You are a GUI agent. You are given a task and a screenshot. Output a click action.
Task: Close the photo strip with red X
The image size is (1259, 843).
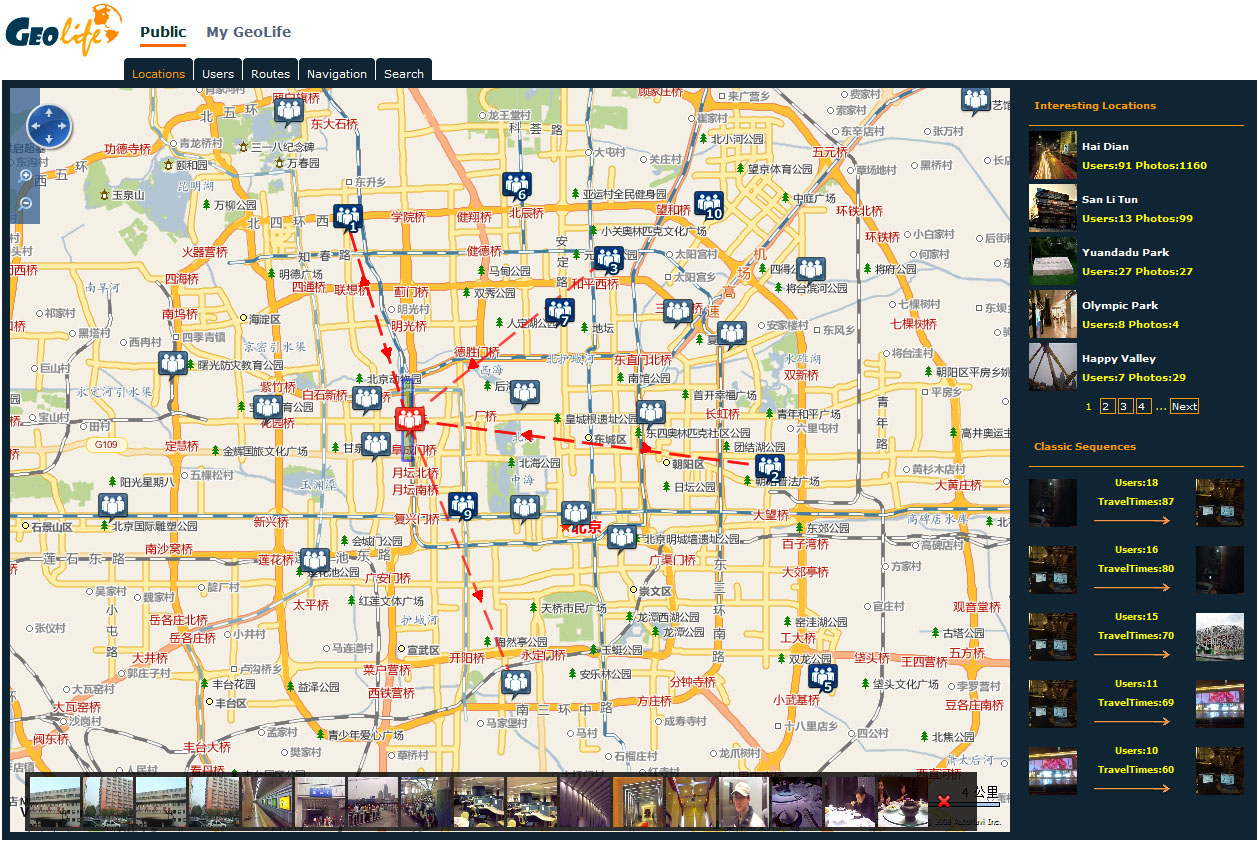(x=943, y=801)
